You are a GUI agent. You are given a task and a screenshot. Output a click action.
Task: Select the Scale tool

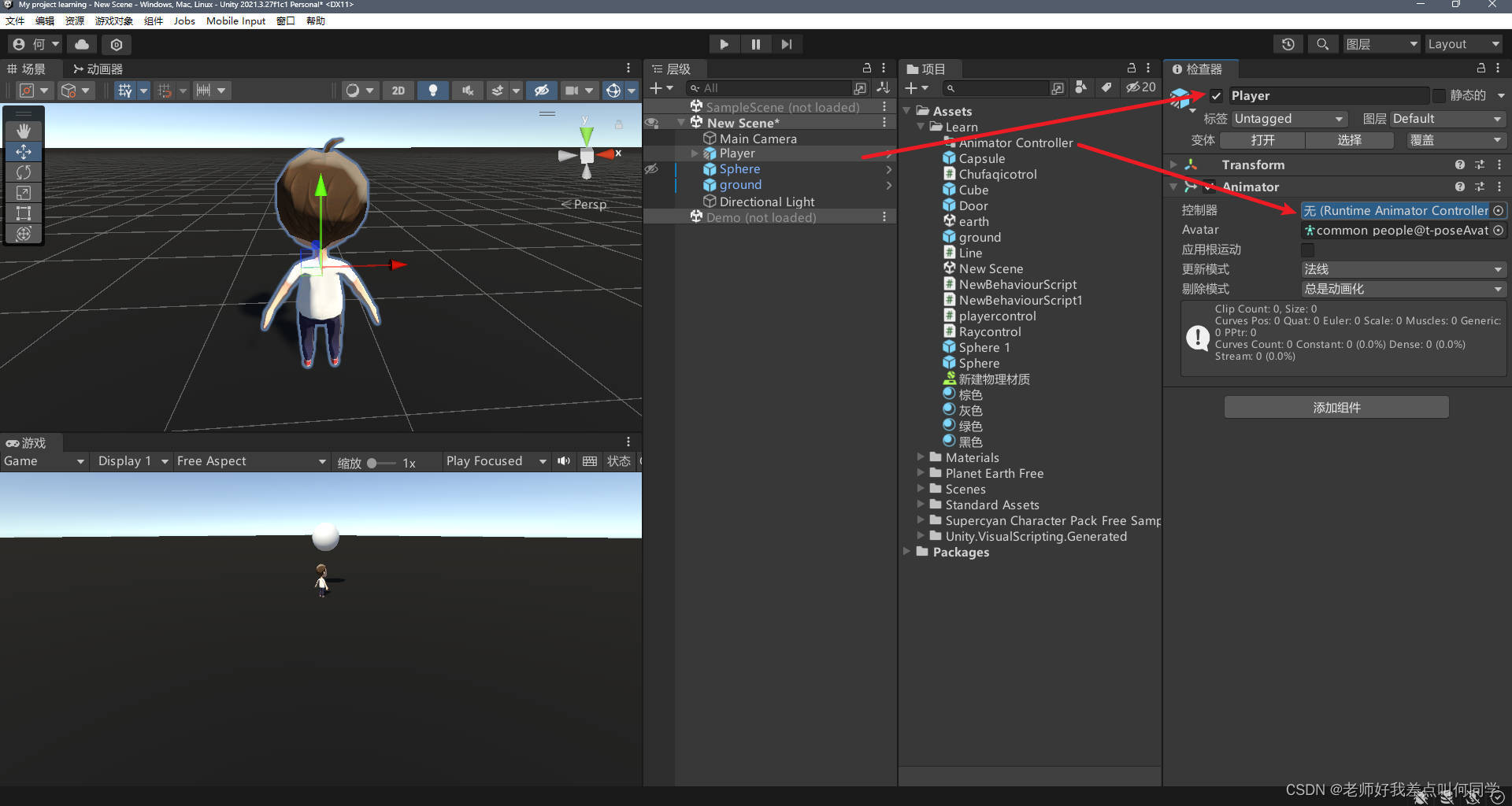click(24, 192)
